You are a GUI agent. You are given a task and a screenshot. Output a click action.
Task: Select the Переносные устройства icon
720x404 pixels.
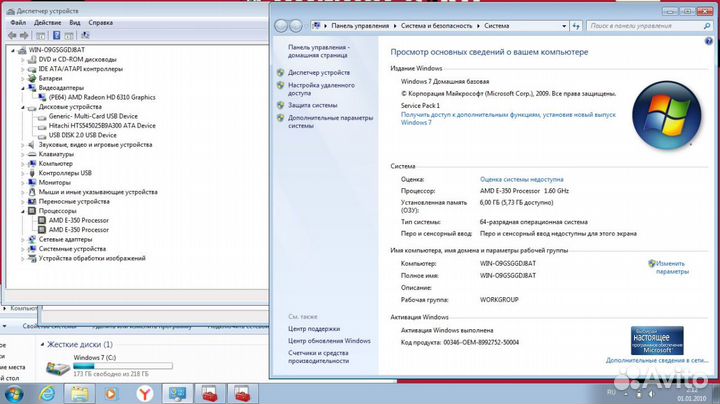tap(32, 202)
